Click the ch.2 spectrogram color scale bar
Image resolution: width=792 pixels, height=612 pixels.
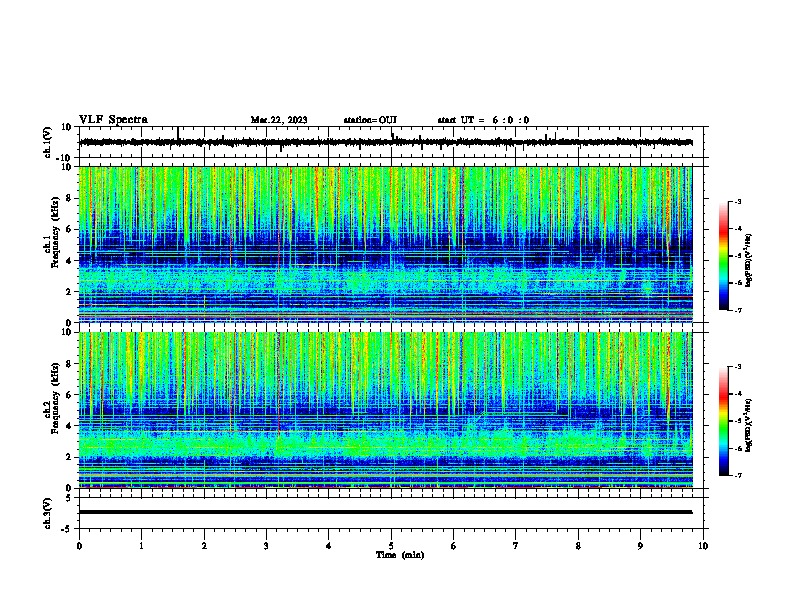[x=724, y=421]
